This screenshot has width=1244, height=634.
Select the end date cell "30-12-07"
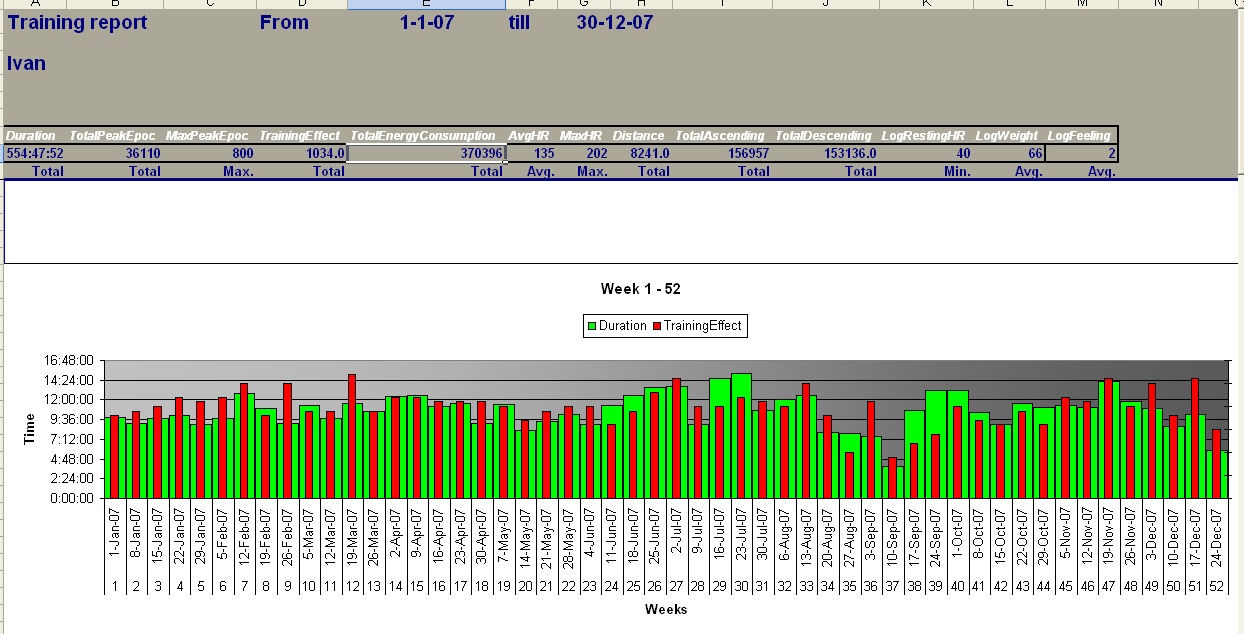tap(615, 22)
